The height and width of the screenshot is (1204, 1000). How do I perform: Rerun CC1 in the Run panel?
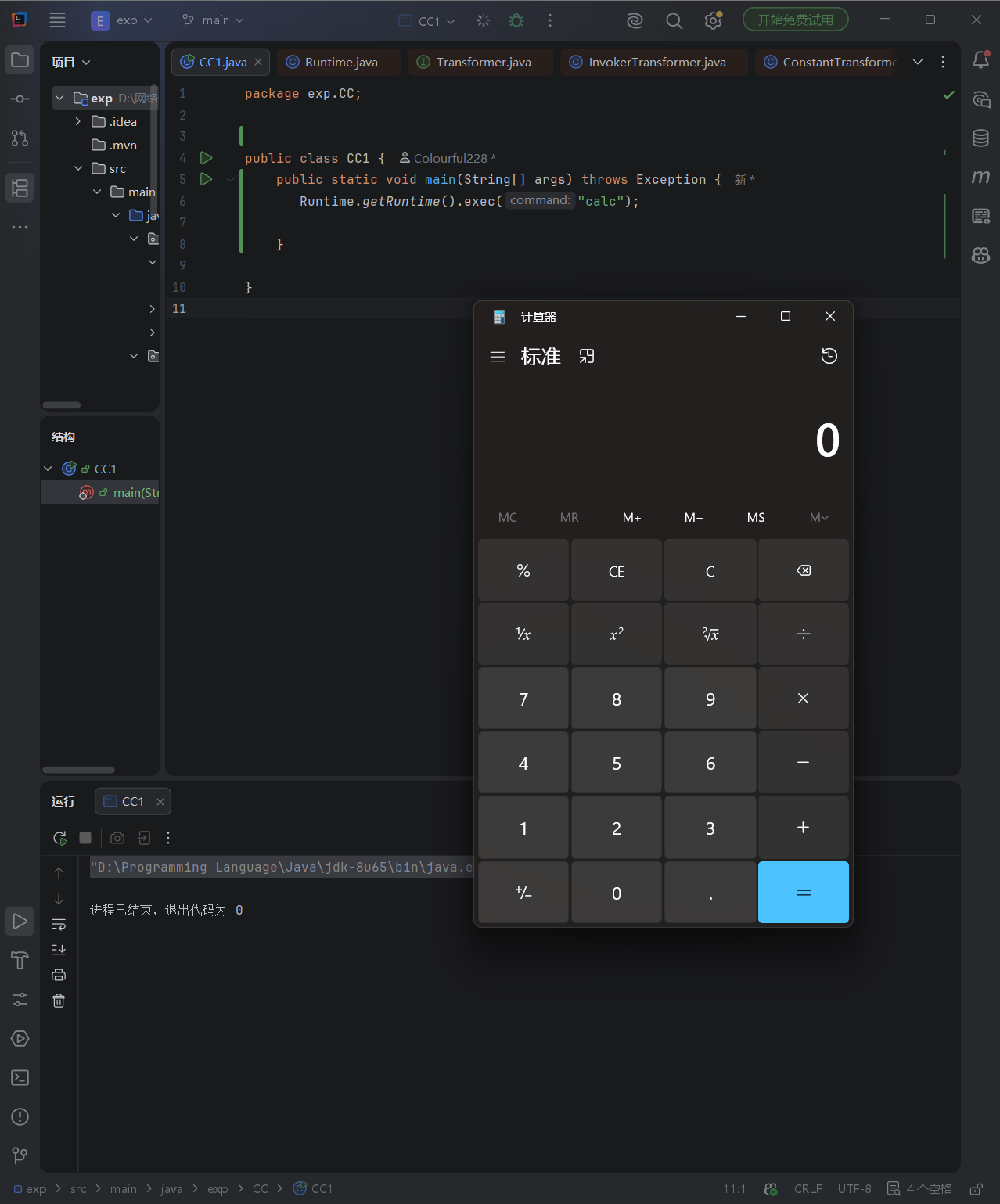coord(59,838)
